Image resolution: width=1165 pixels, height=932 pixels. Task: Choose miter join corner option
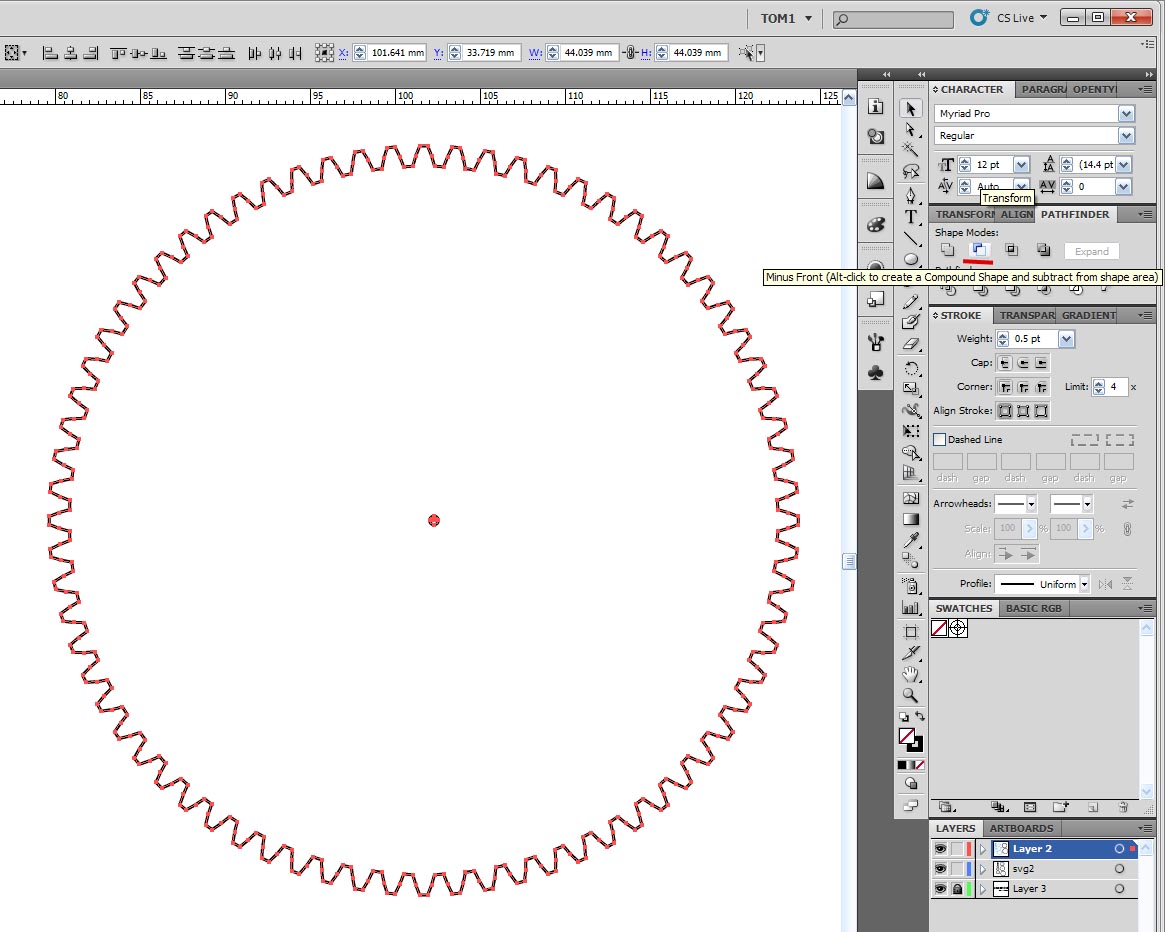click(x=1005, y=387)
